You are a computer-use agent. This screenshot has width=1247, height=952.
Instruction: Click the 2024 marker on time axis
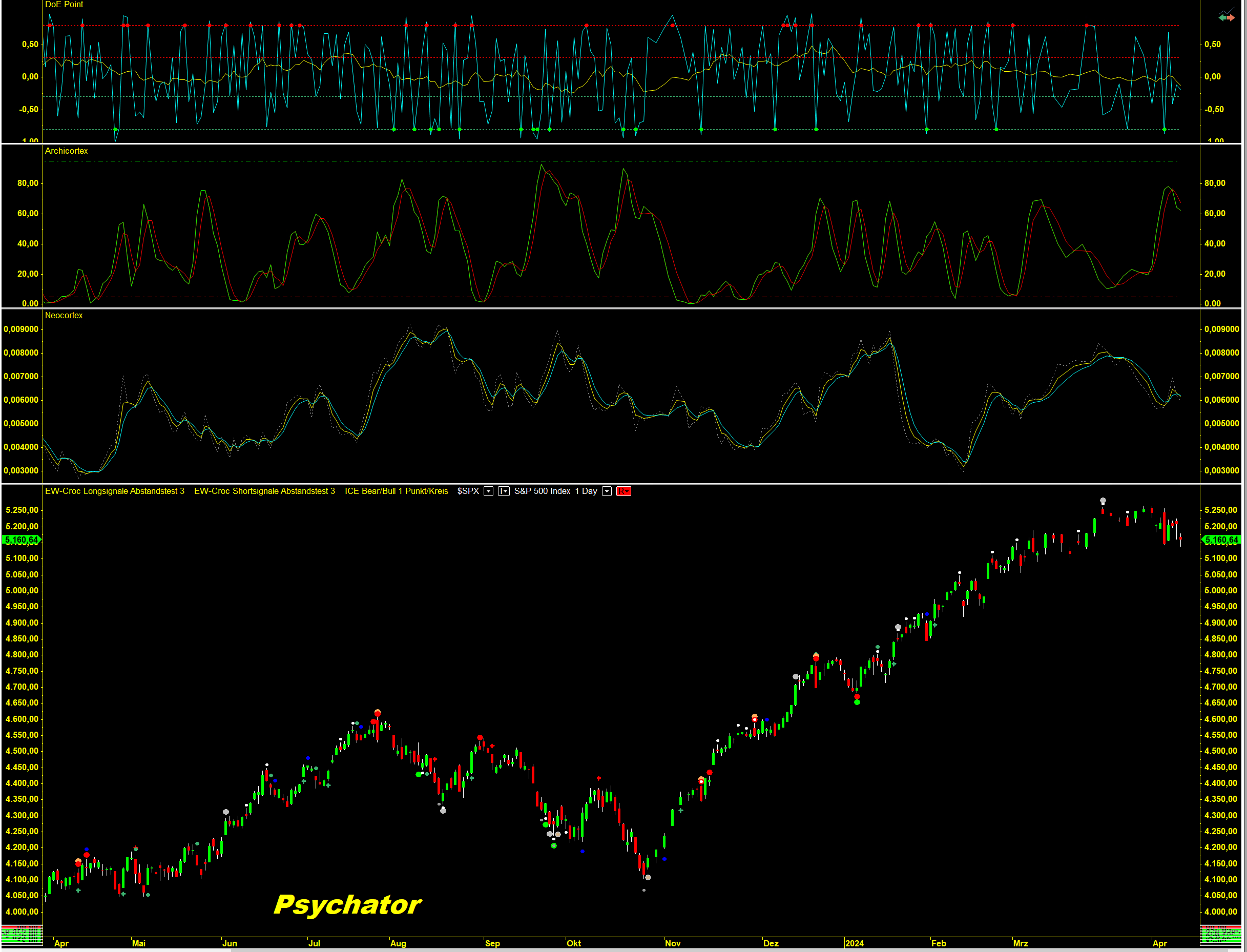[854, 943]
